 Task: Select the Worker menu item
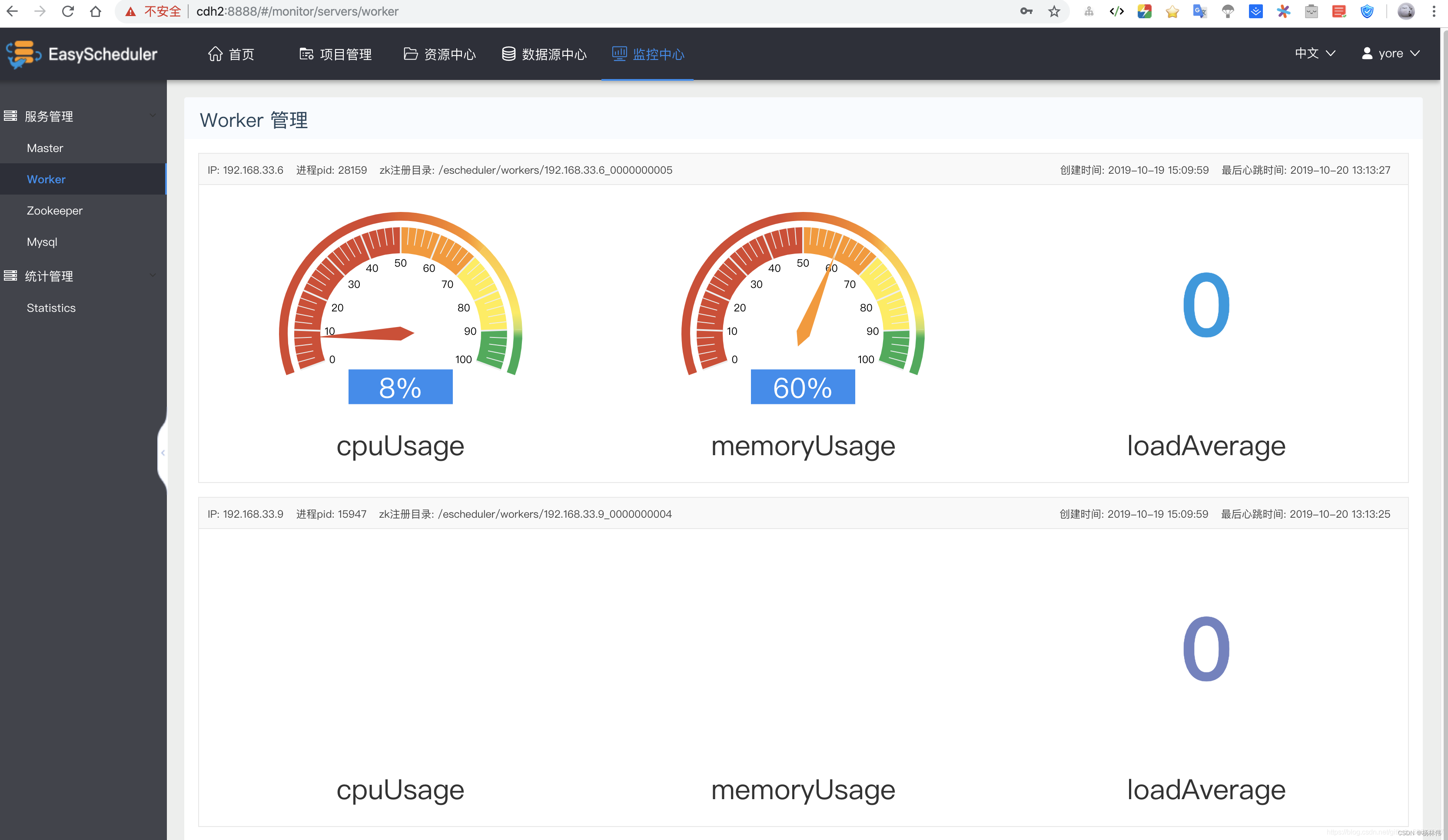[x=46, y=179]
